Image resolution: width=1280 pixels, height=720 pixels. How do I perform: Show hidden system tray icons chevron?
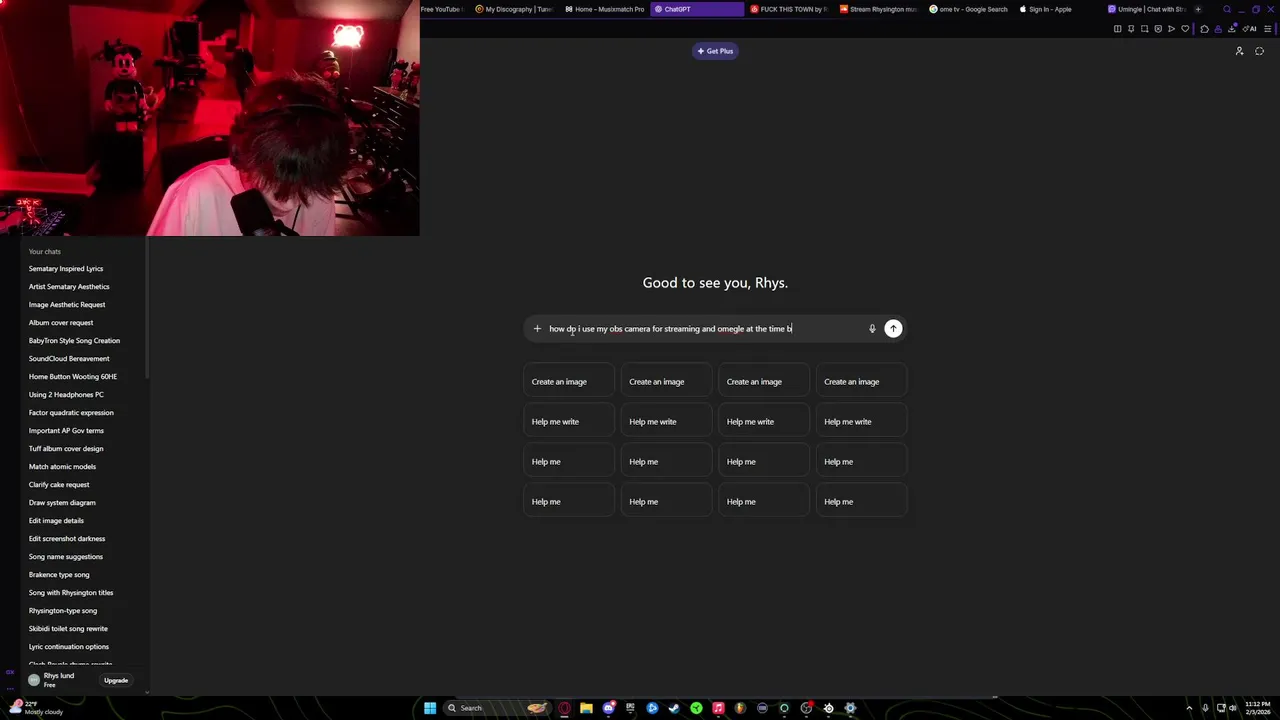(x=1189, y=708)
